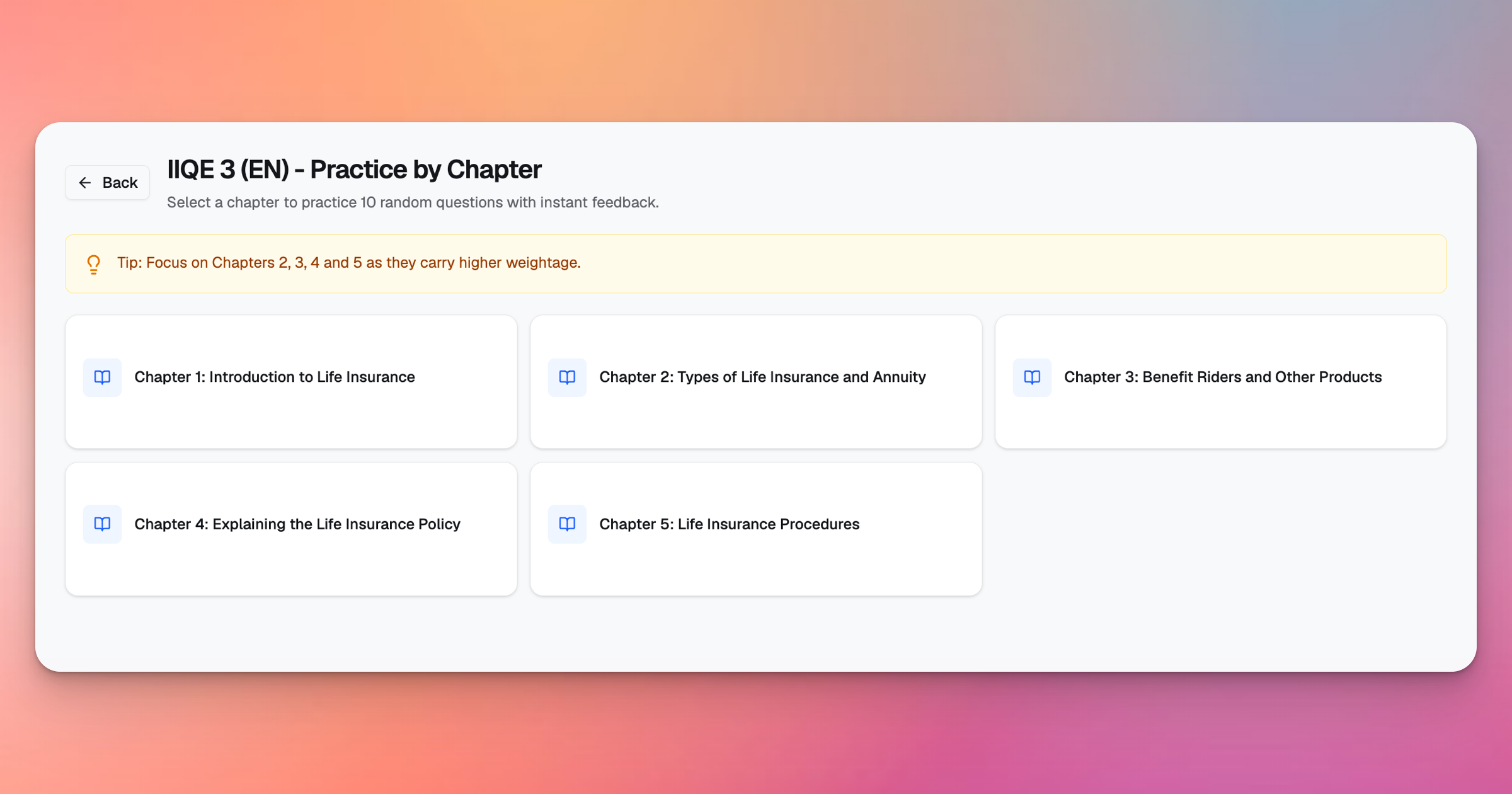Click the tip text about chapter weightage

(349, 263)
